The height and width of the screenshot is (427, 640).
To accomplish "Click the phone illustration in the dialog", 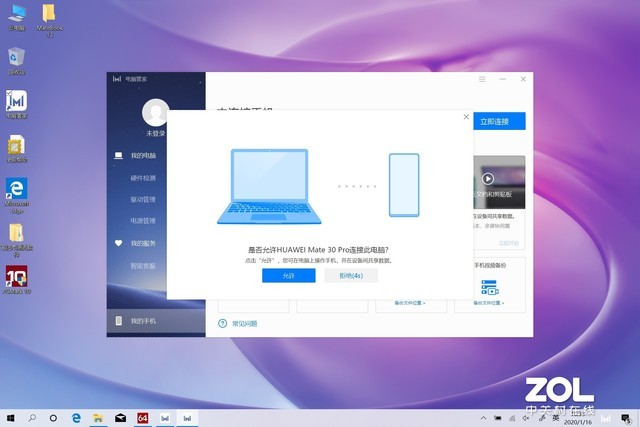I will coord(404,185).
